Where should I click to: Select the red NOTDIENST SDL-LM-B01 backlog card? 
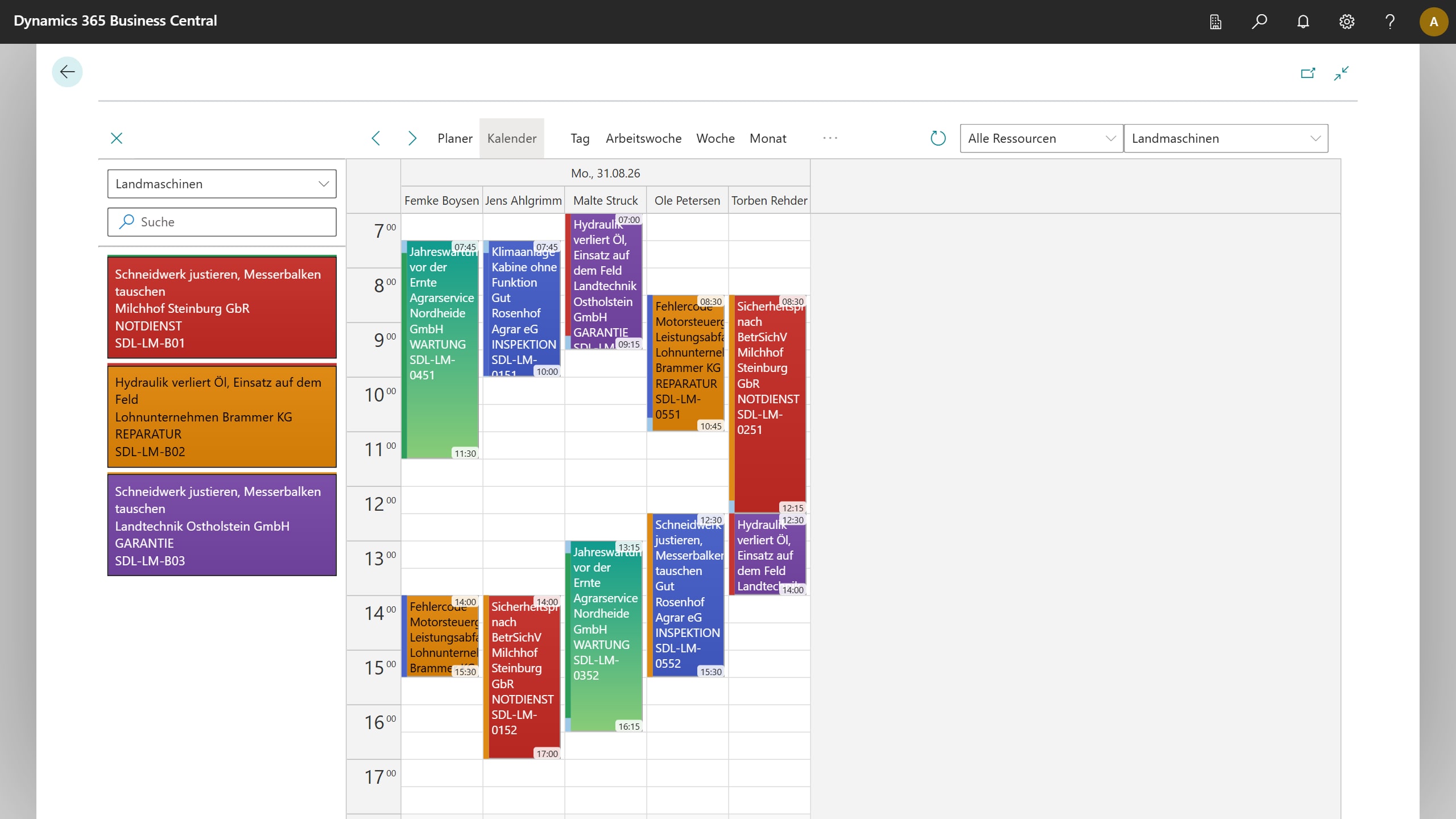coord(222,307)
